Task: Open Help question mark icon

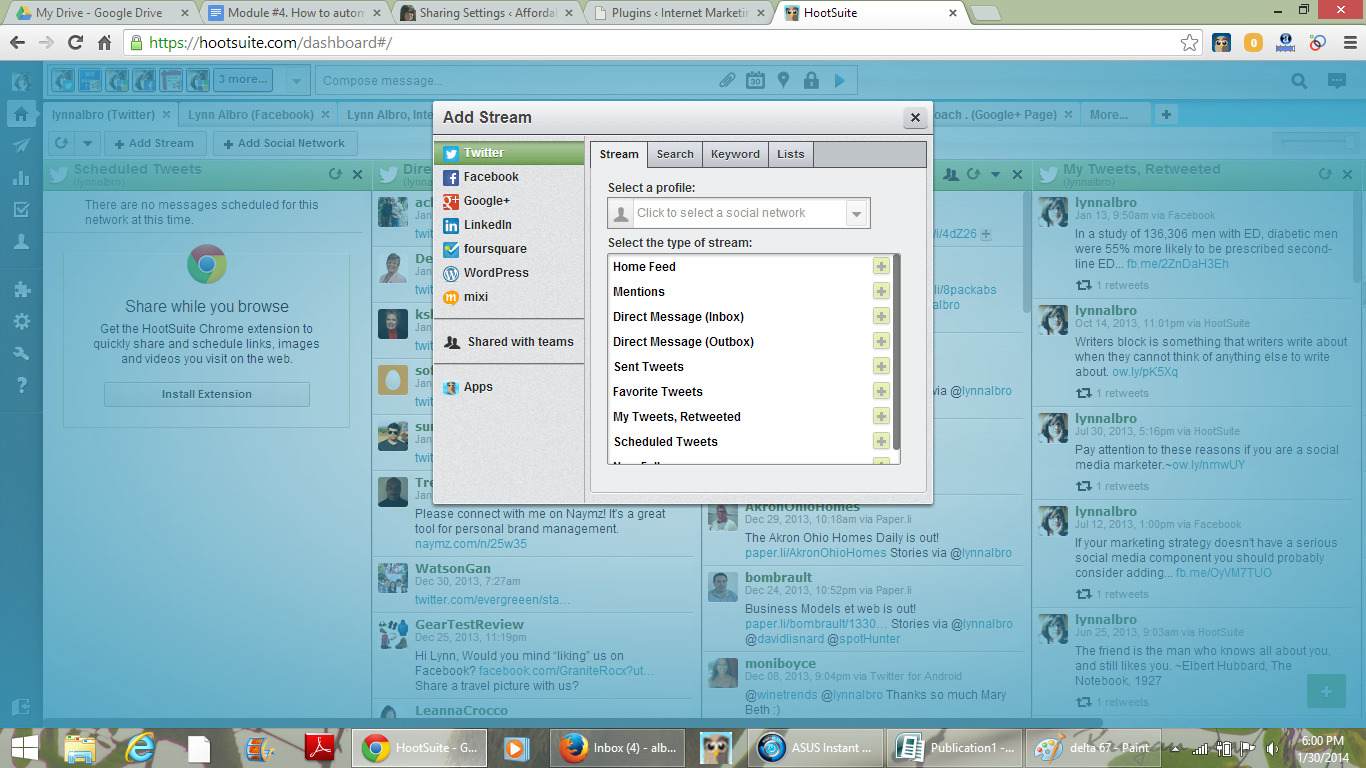Action: click(x=21, y=385)
